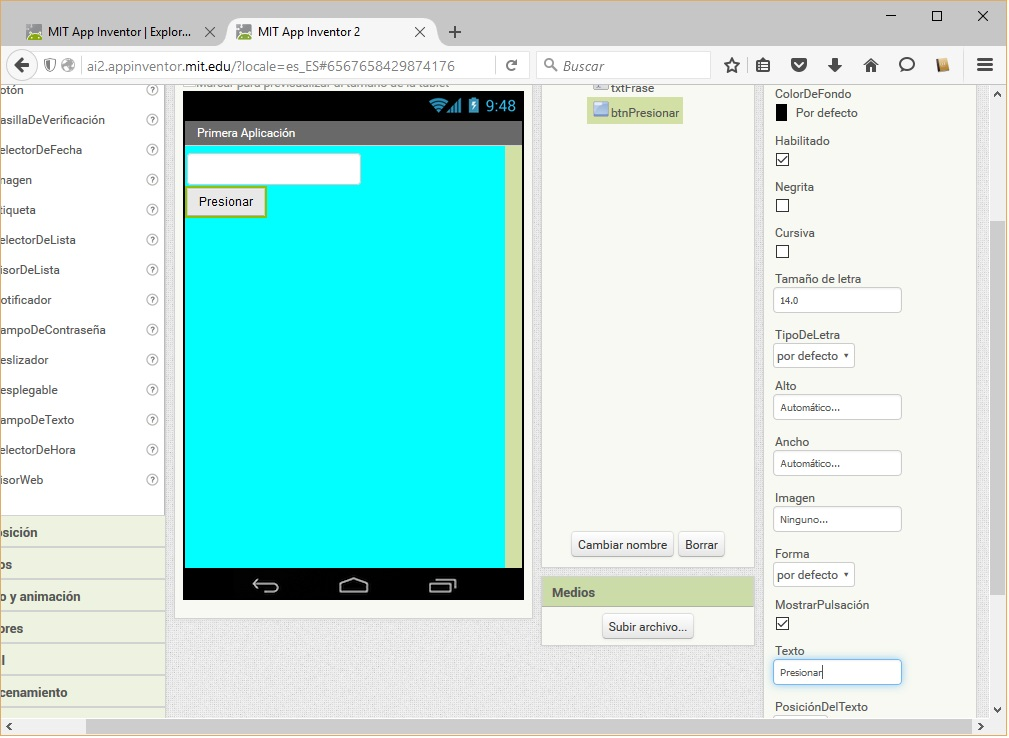The image size is (1009, 738).
Task: Click the black ColorDeFondo swatch
Action: (782, 113)
